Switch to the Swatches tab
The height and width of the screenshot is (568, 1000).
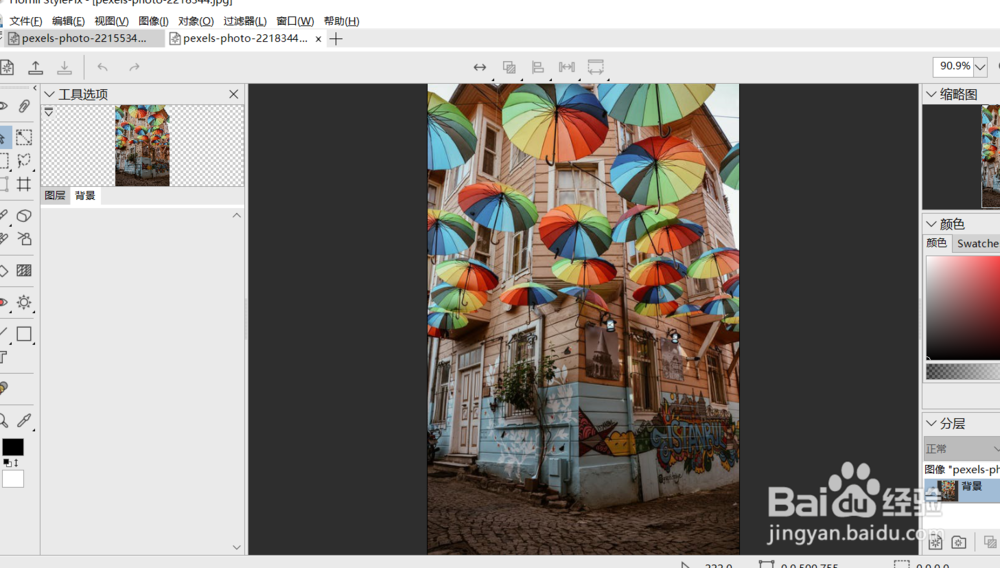point(977,244)
